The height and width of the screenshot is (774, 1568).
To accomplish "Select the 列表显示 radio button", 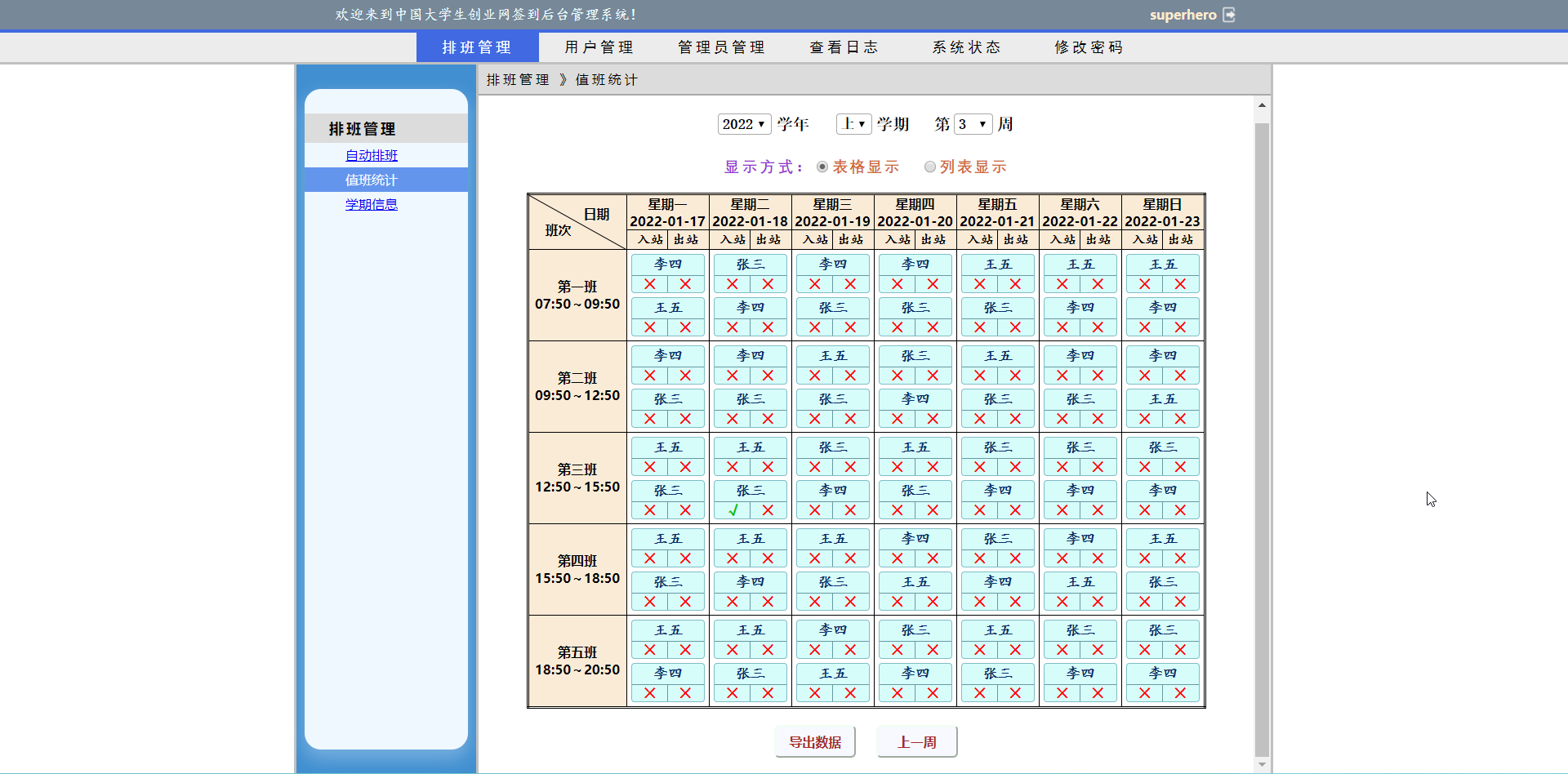I will click(929, 167).
